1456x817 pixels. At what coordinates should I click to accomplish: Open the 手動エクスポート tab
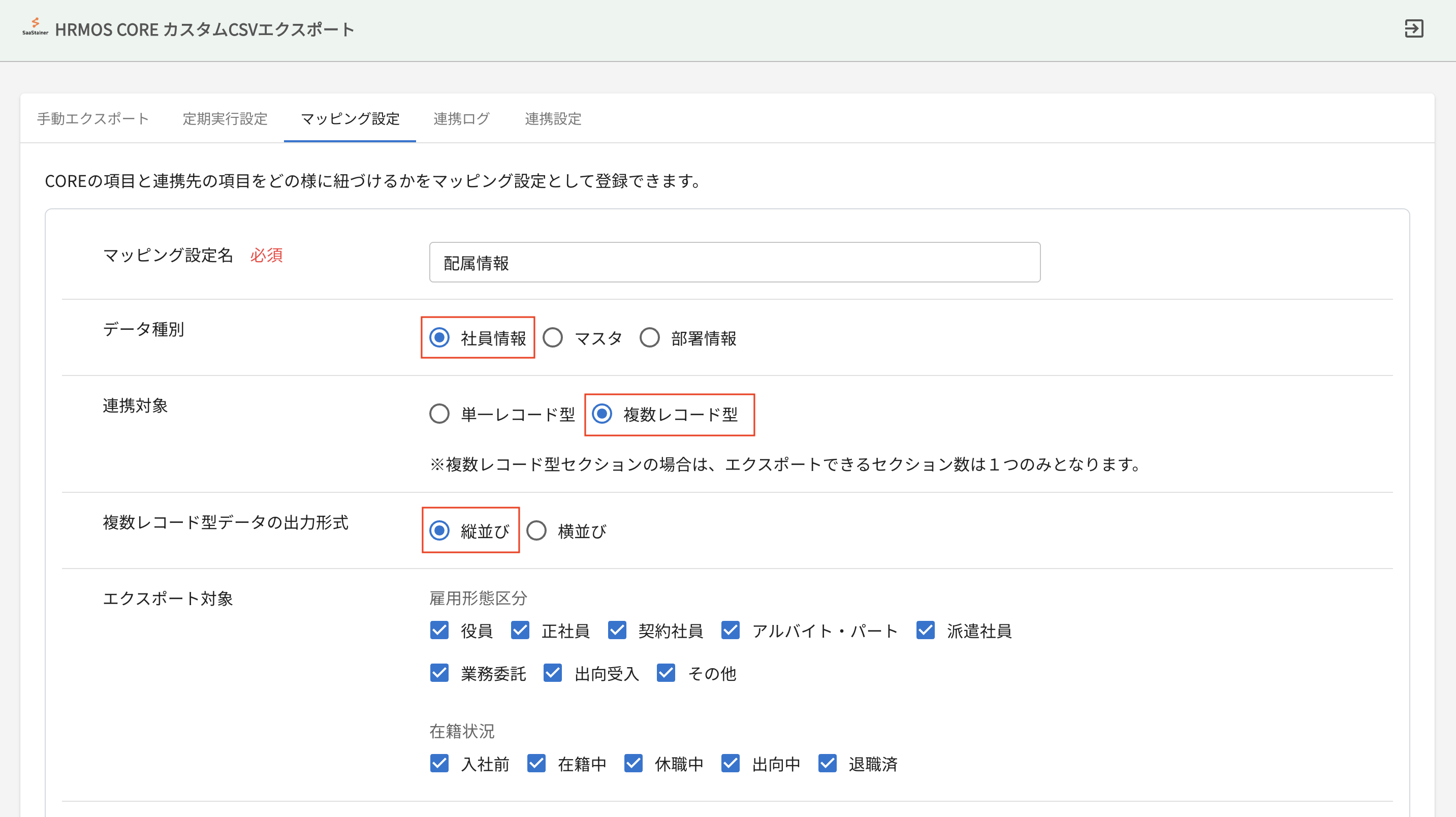coord(92,119)
